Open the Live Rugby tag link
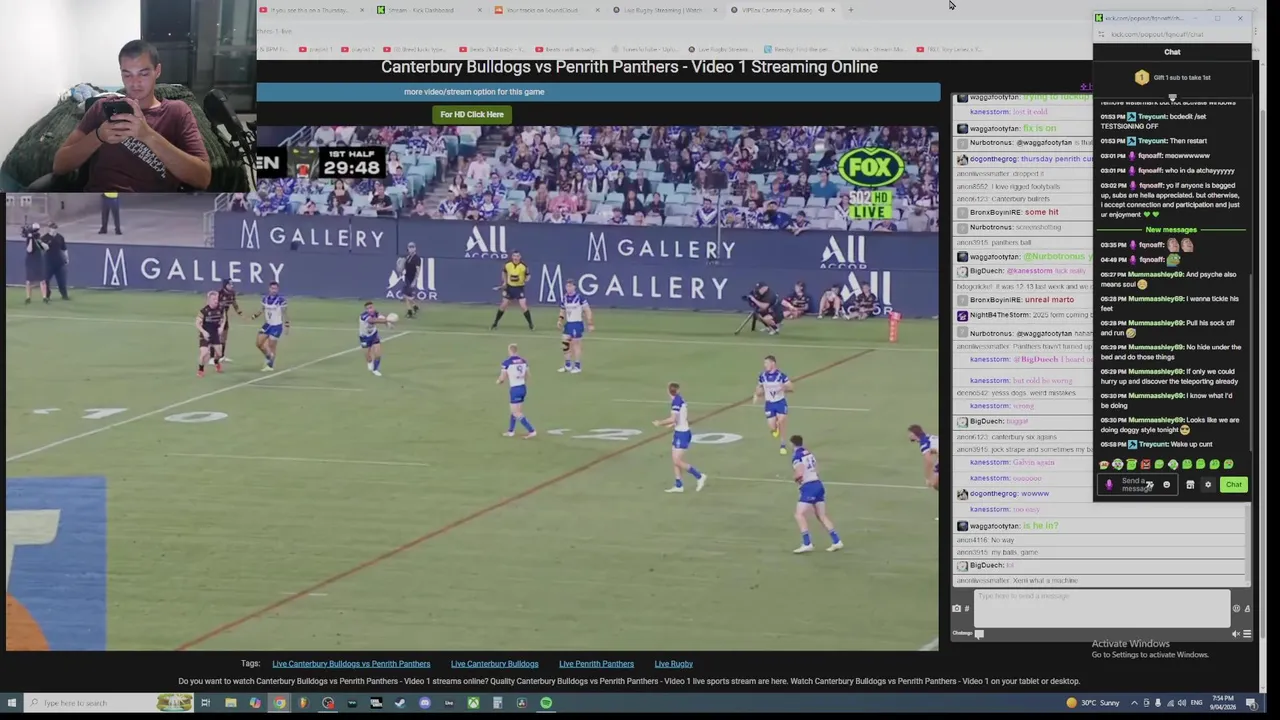The image size is (1280, 720). pos(673,664)
